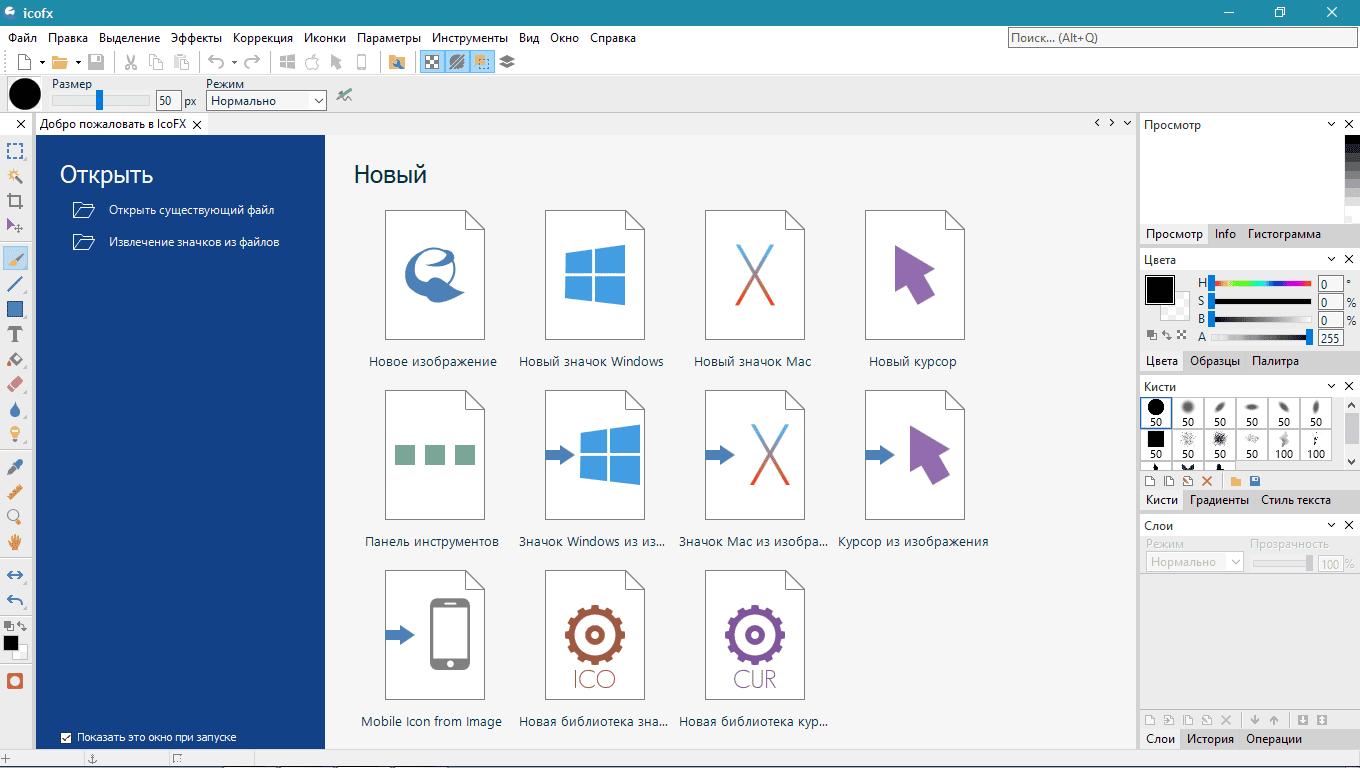Screen dimensions: 1360x768
Task: Select the Paint Bucket fill tool
Action: pyautogui.click(x=15, y=360)
